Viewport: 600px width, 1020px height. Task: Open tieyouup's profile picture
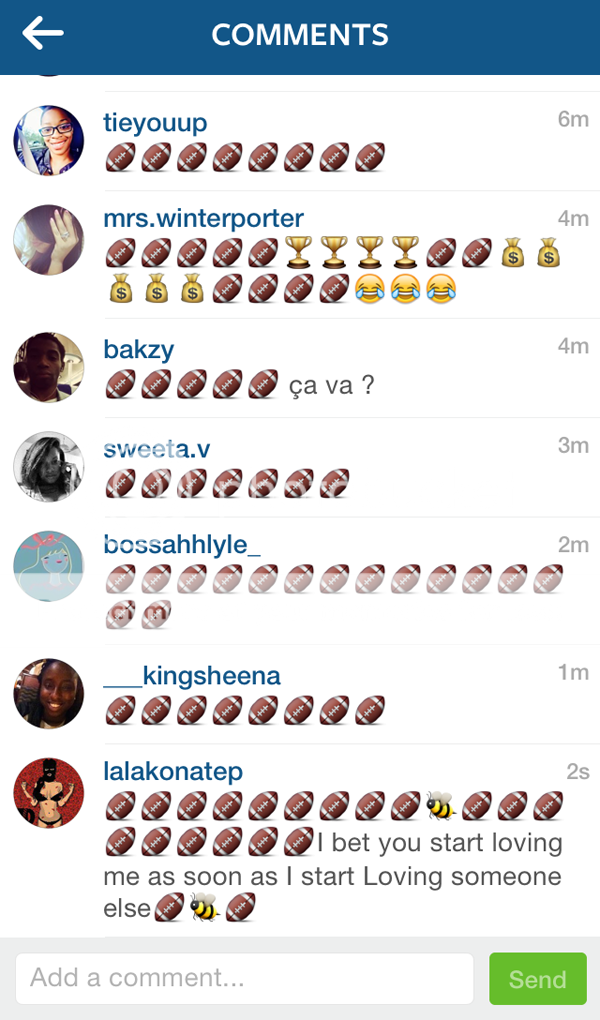point(49,141)
